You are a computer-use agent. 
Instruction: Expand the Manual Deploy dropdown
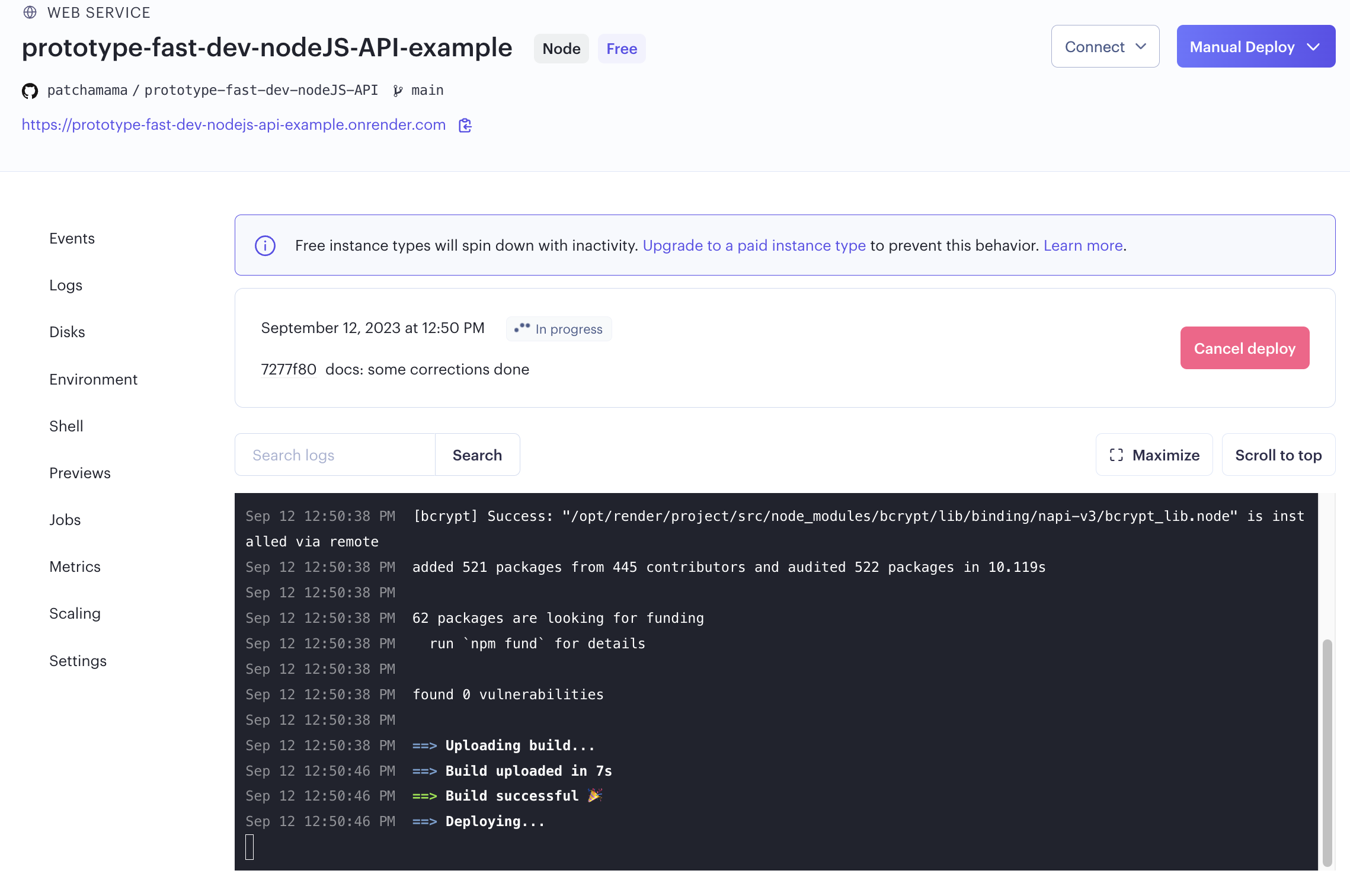pyautogui.click(x=1255, y=47)
